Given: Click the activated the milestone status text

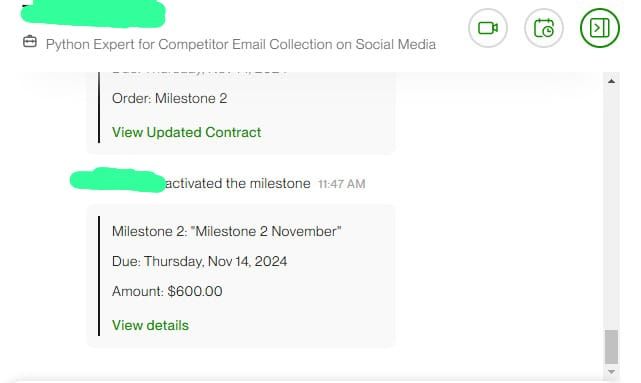Looking at the screenshot, I should click(238, 184).
